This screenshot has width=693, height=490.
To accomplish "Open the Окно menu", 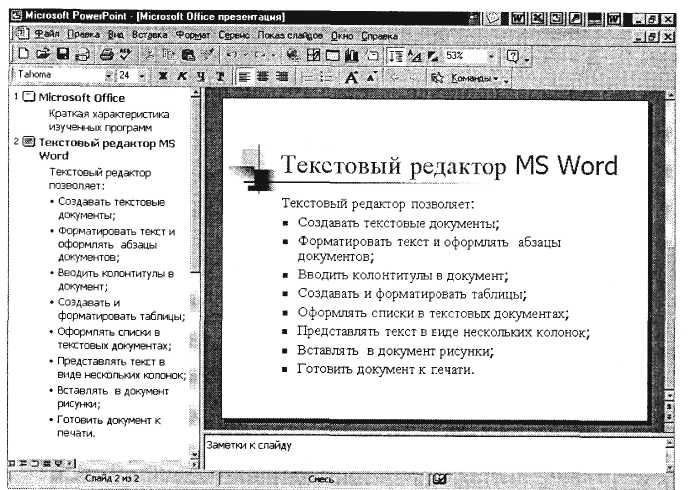I will (342, 35).
